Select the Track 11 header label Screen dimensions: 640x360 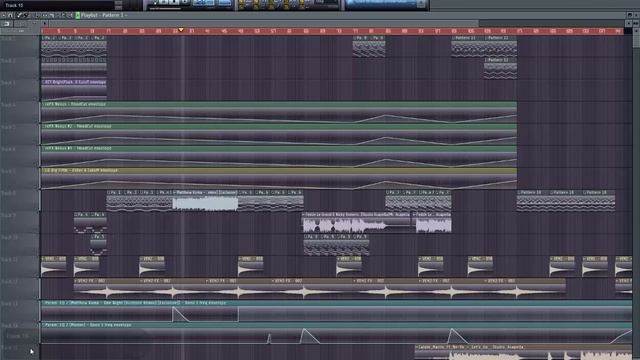tap(9, 259)
